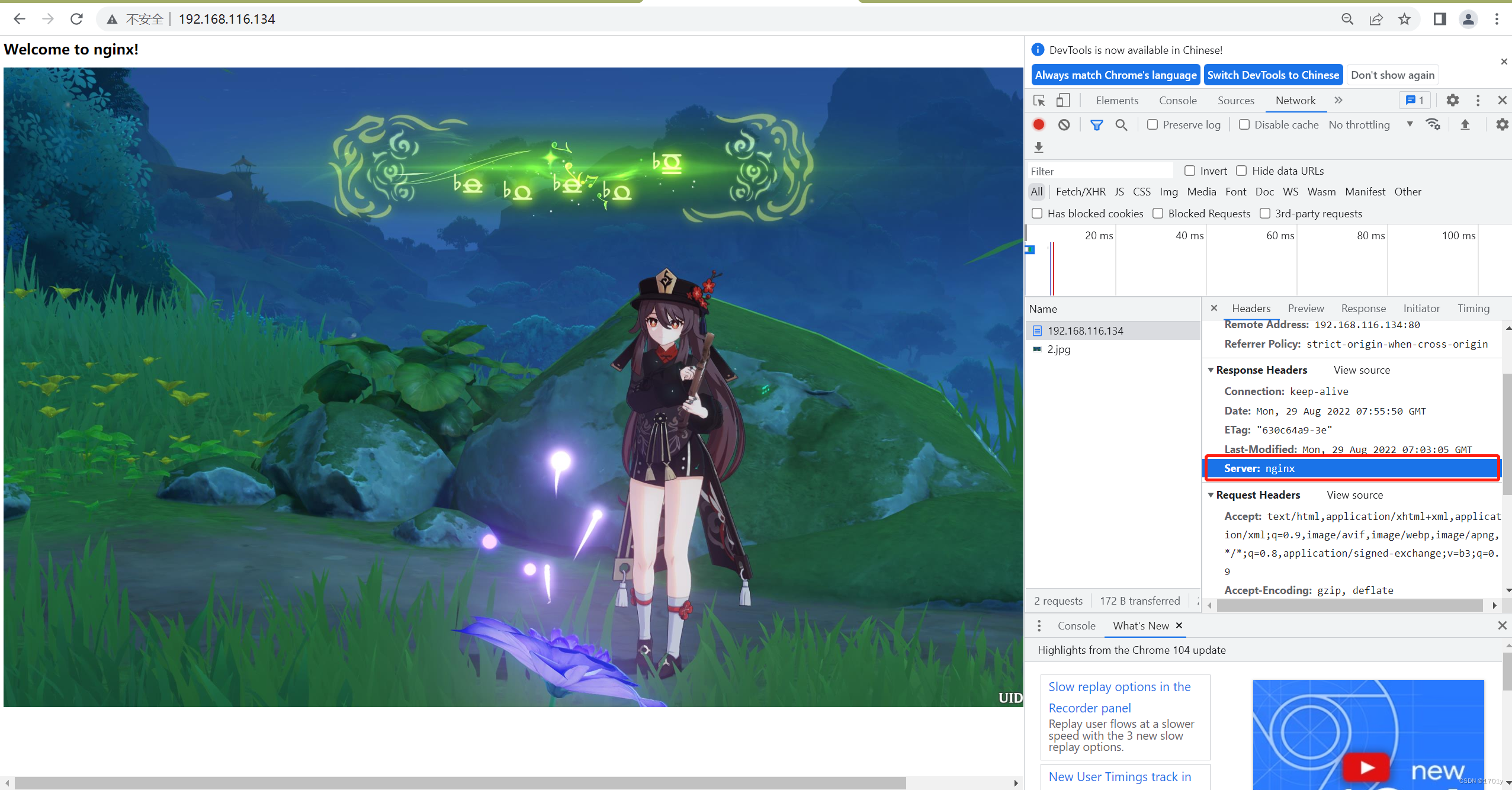
Task: Enable Disable cache checkbox
Action: (x=1244, y=124)
